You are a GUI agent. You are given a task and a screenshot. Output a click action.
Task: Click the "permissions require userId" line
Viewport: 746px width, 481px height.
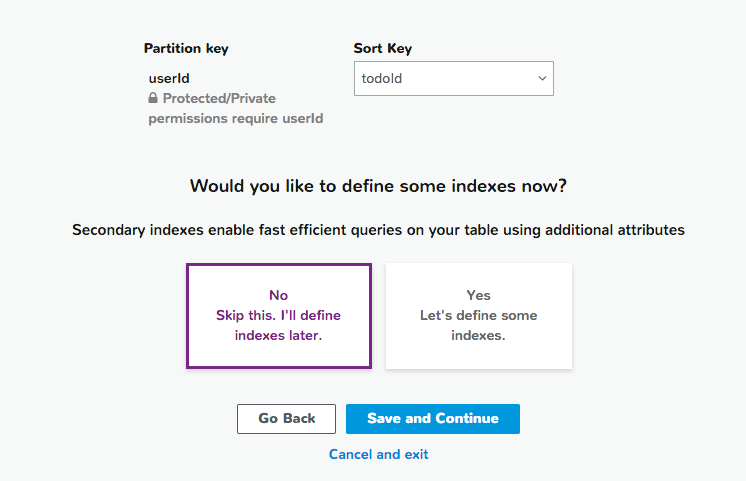coord(235,119)
